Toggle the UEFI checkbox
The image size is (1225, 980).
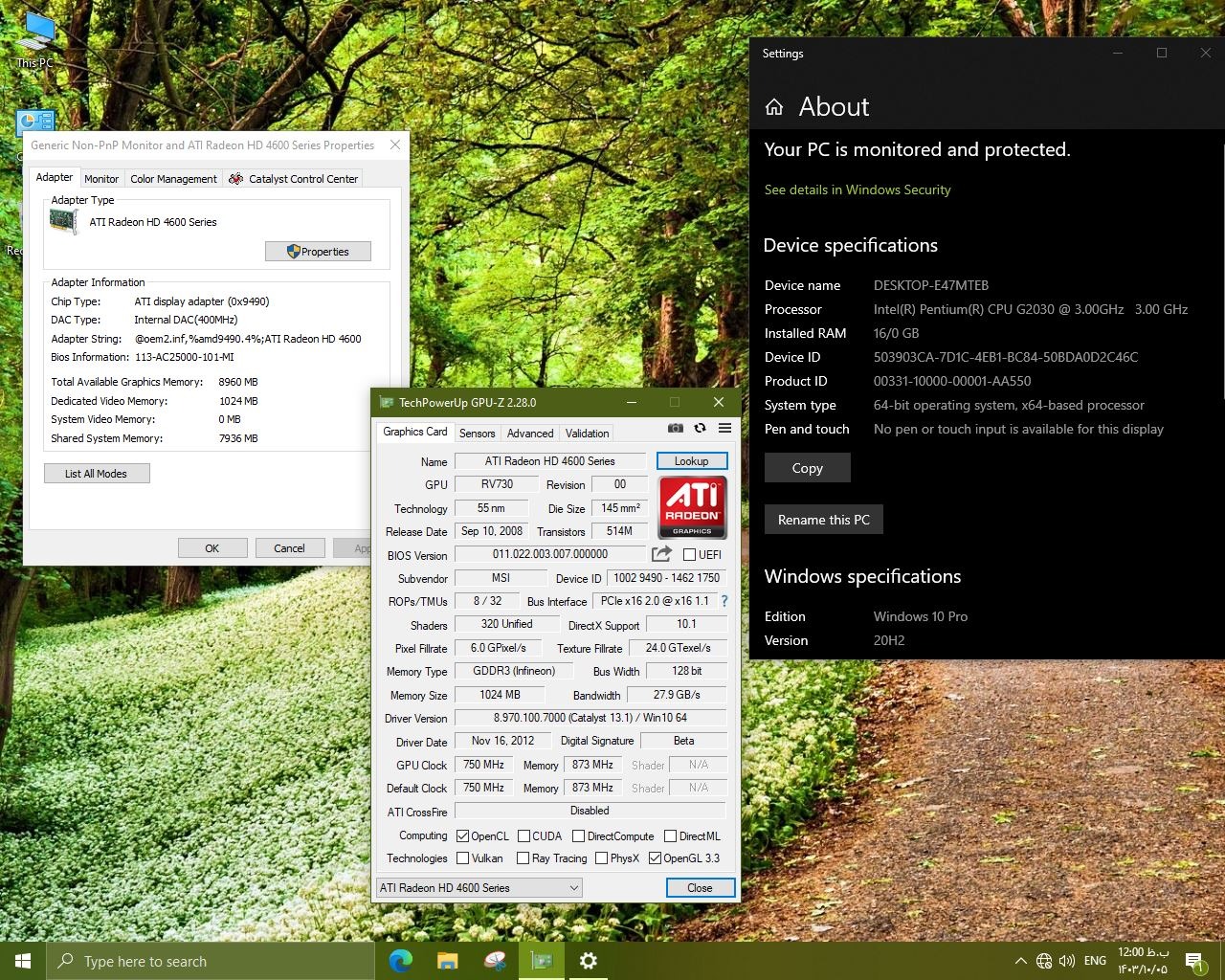pyautogui.click(x=689, y=555)
